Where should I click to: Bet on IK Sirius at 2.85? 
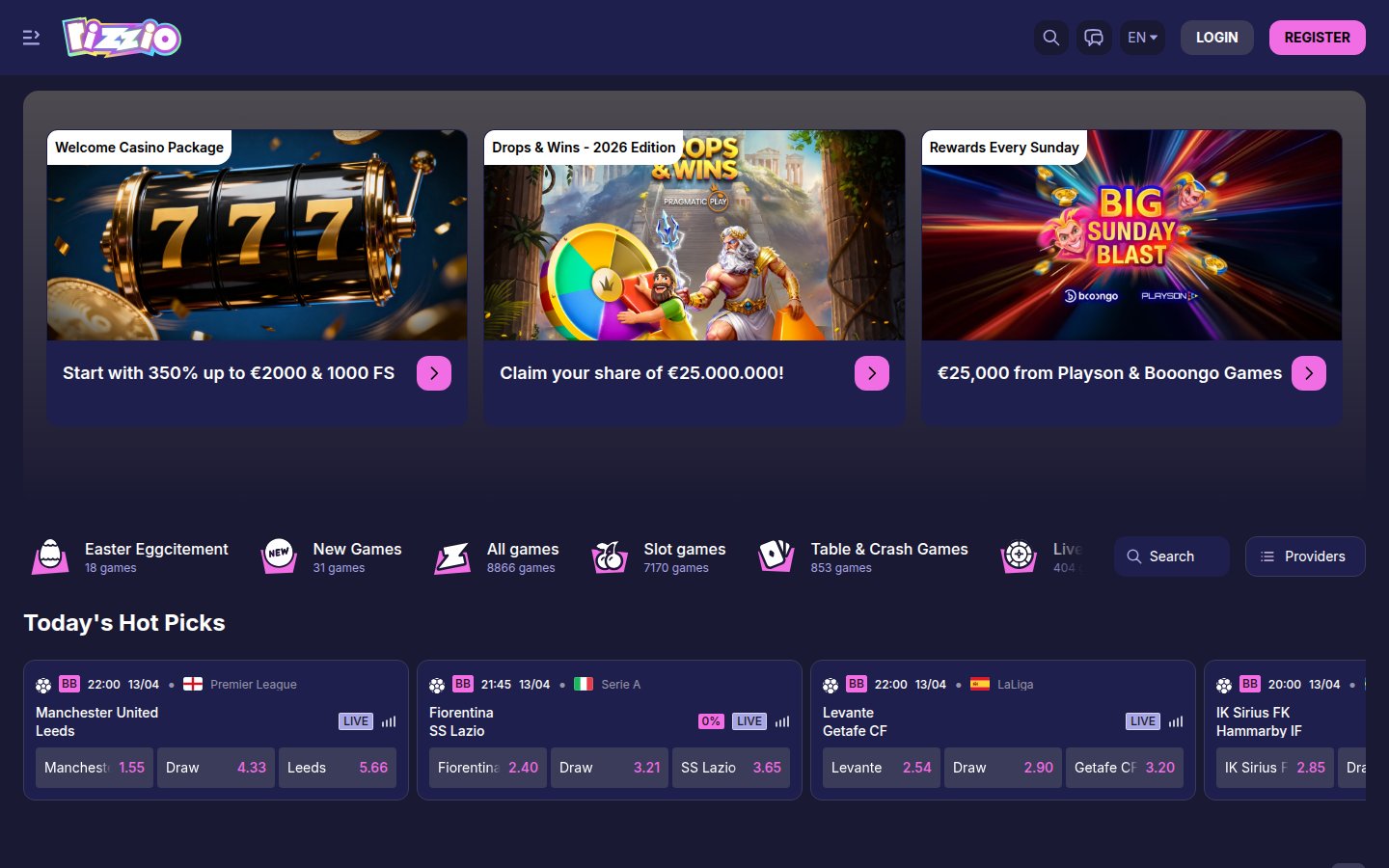point(1275,768)
